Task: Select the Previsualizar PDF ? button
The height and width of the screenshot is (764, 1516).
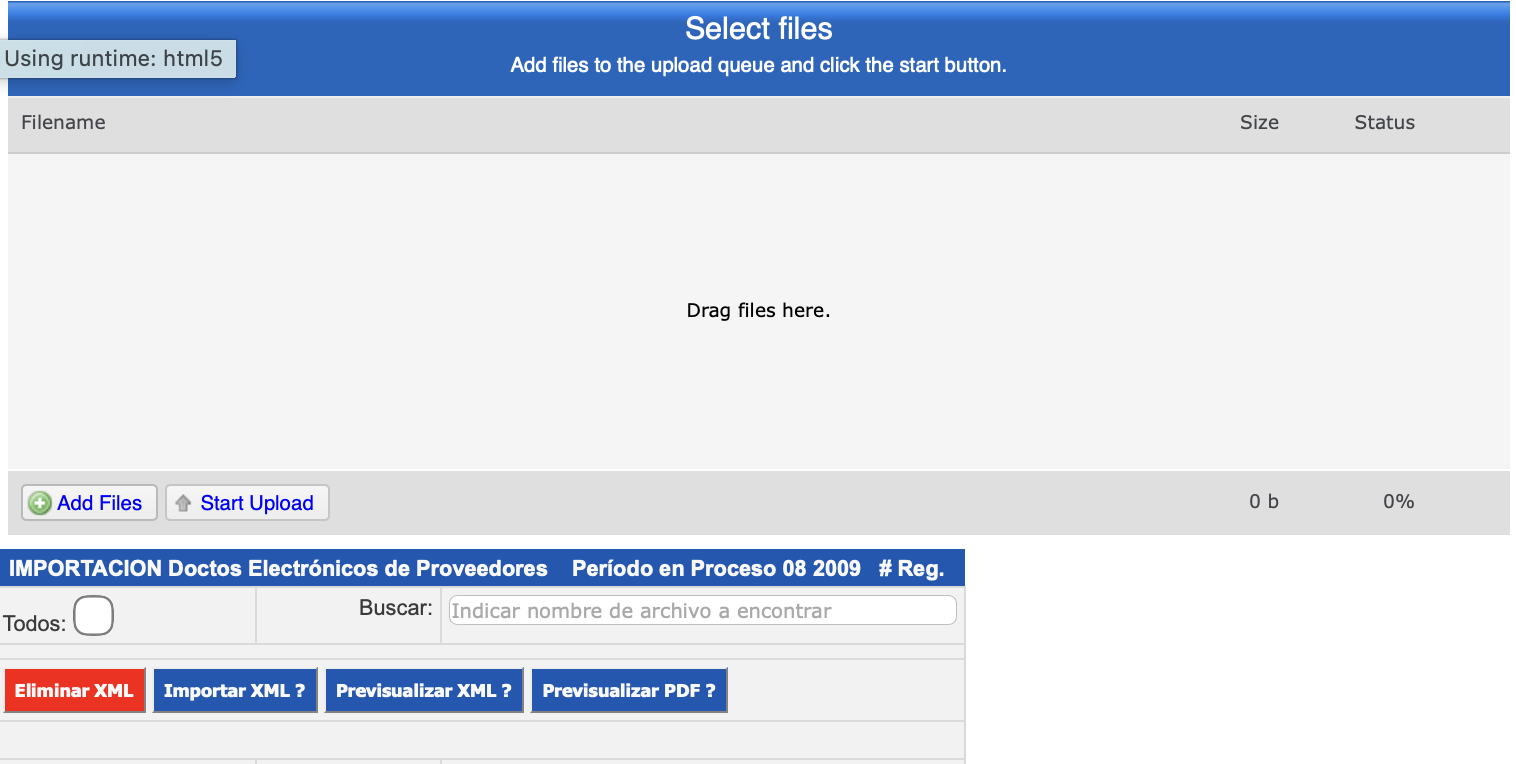Action: 629,691
